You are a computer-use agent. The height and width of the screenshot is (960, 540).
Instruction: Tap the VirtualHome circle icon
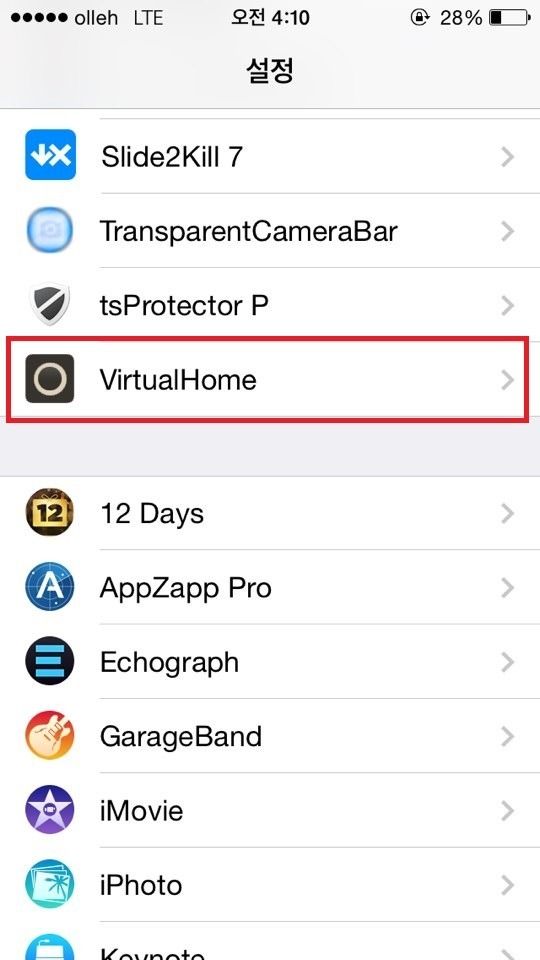pyautogui.click(x=50, y=378)
